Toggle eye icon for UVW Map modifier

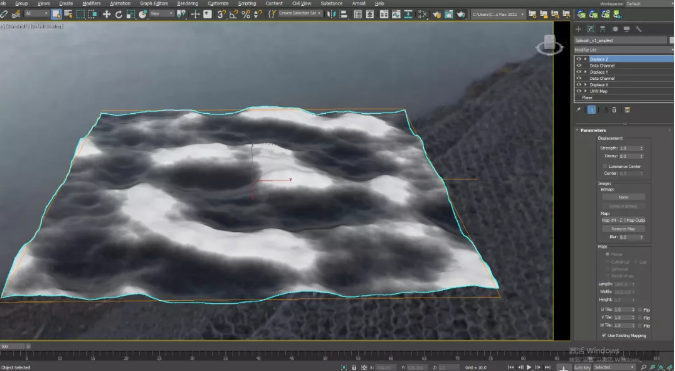[x=579, y=91]
